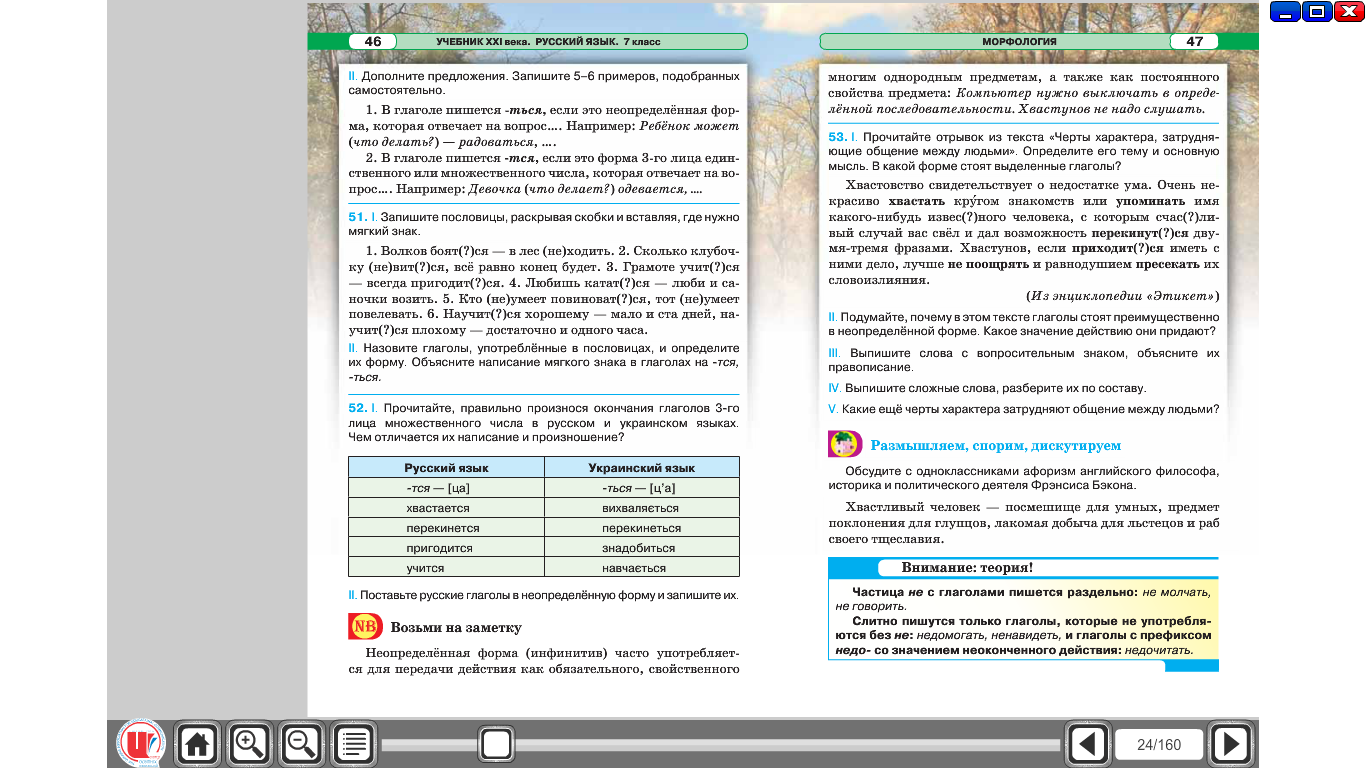Image resolution: width=1366 pixels, height=768 pixels.
Task: Click exercise number 51
Action: point(357,216)
